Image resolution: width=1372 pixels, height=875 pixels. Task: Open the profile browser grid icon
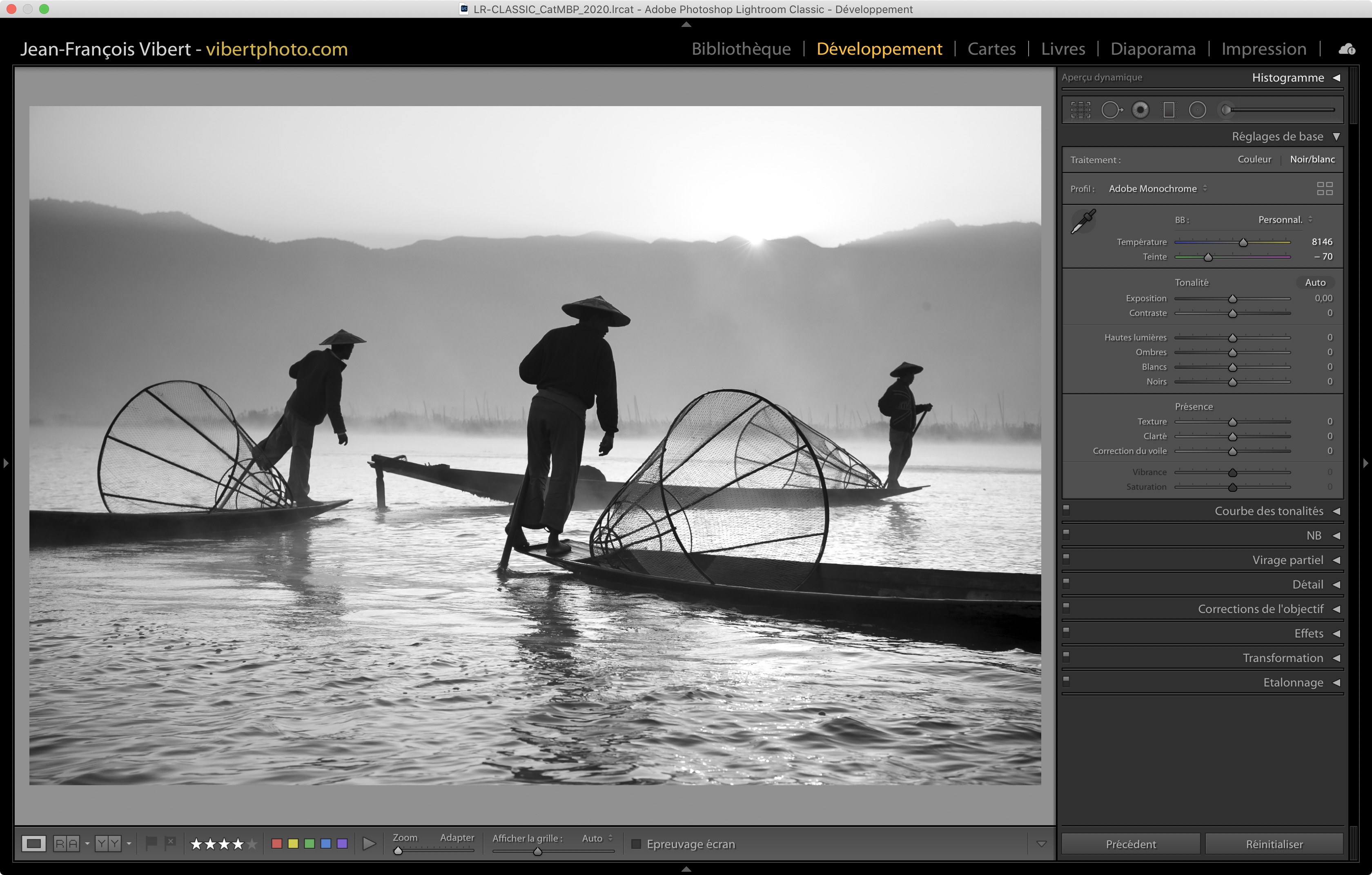point(1325,189)
